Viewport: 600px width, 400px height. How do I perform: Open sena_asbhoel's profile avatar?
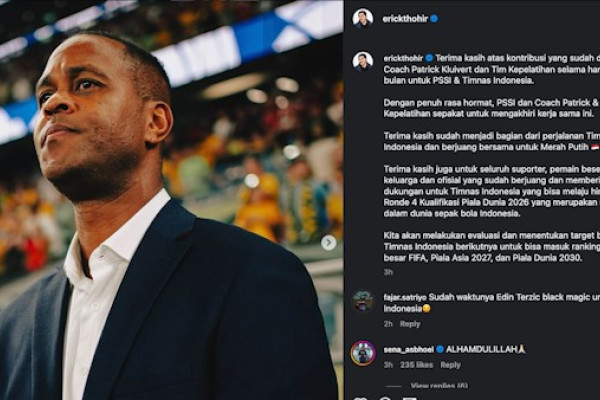pos(362,352)
